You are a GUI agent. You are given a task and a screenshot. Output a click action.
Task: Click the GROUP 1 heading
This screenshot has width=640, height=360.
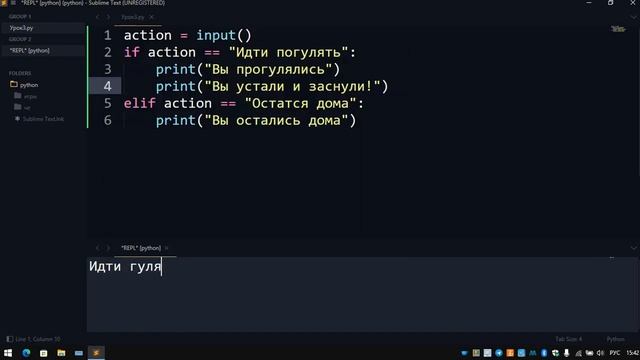[20, 17]
